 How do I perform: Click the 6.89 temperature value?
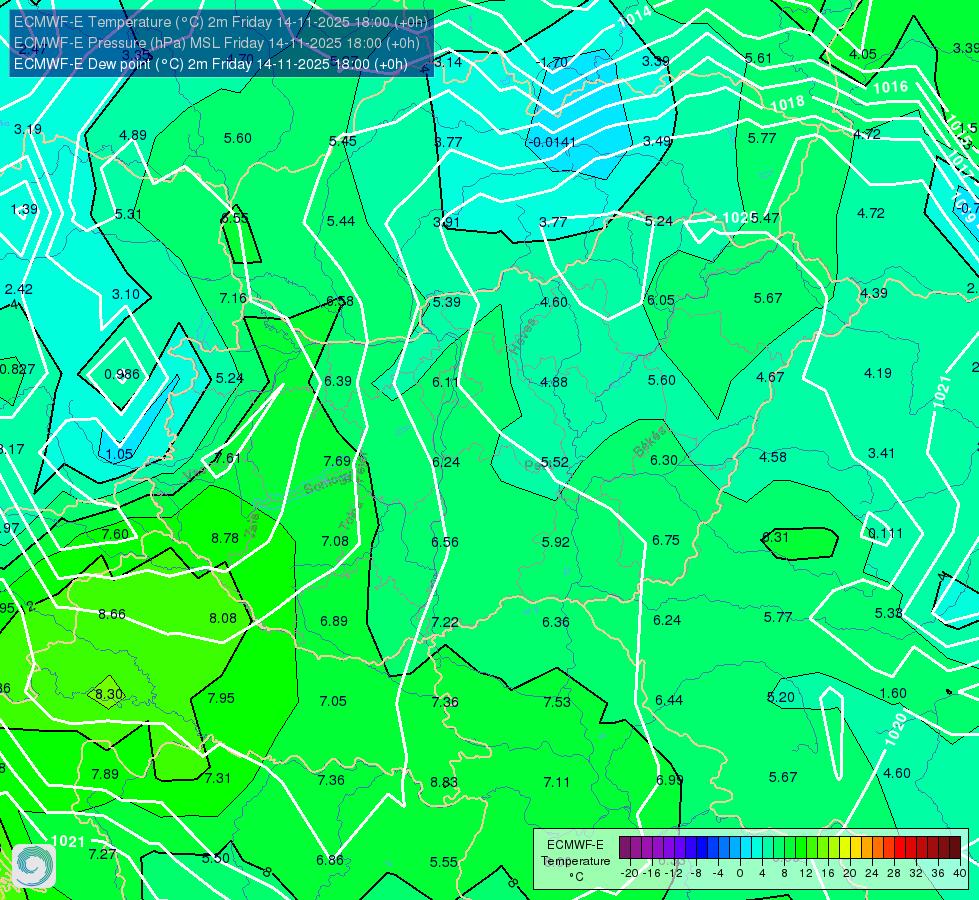click(334, 621)
